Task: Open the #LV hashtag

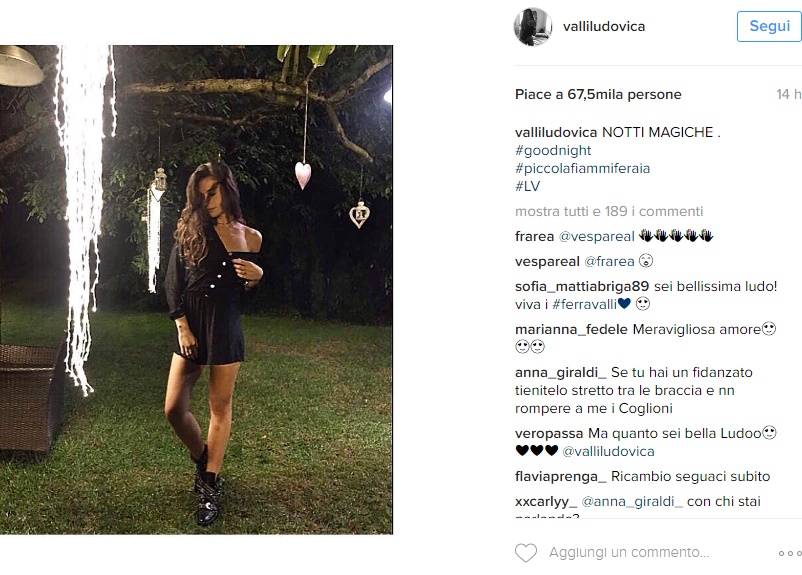Action: [x=527, y=186]
